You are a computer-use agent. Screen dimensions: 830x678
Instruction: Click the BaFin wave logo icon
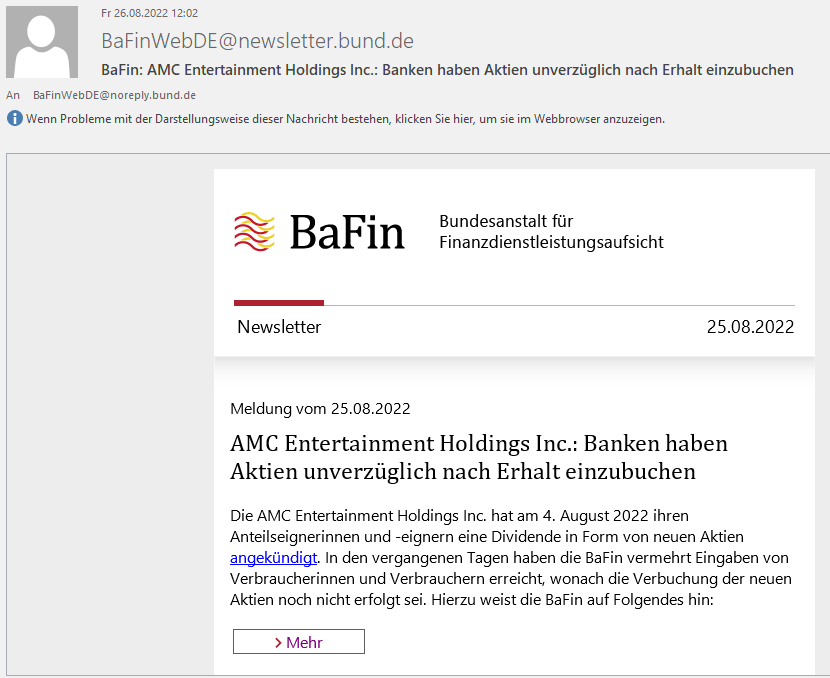(253, 230)
